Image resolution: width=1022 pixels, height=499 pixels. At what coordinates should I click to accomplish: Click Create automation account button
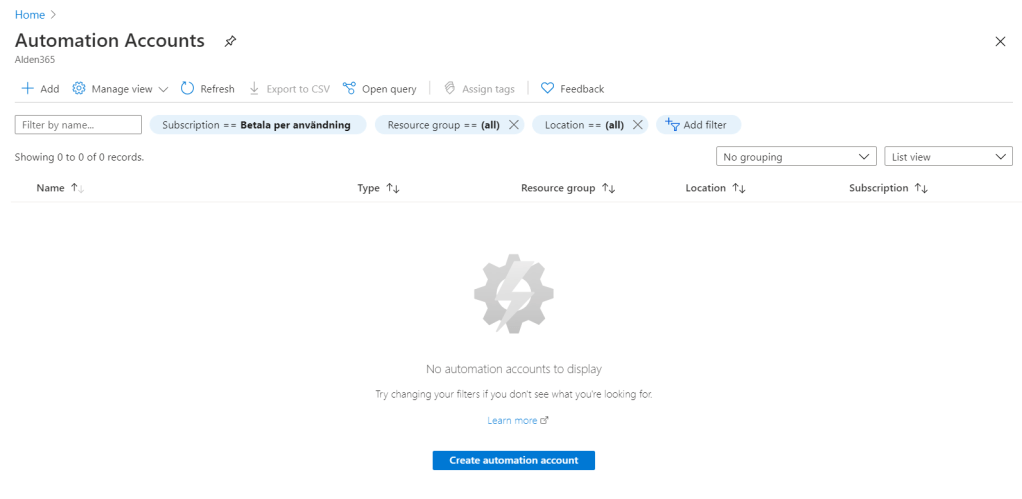[x=513, y=460]
